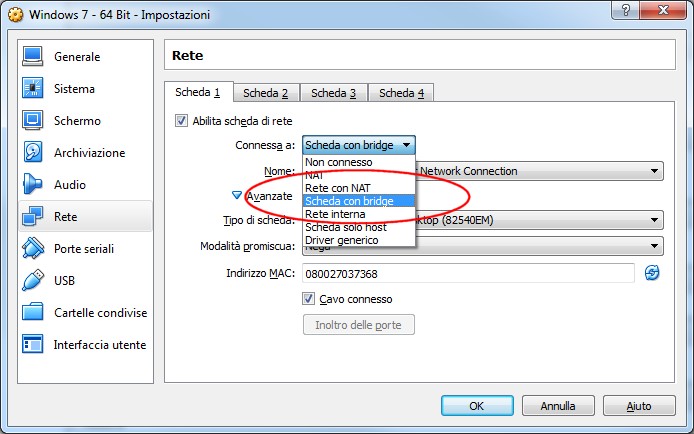The image size is (694, 434).
Task: Select the Sistema category label
Action: [74, 88]
